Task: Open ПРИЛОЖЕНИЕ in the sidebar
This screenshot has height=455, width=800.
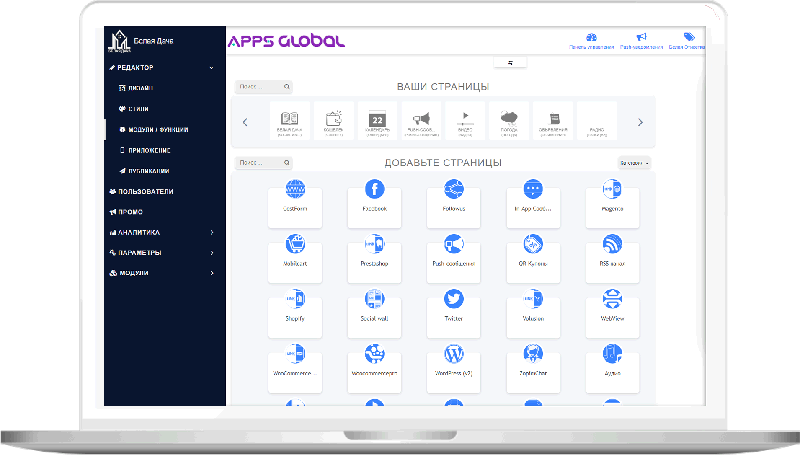Action: click(145, 150)
